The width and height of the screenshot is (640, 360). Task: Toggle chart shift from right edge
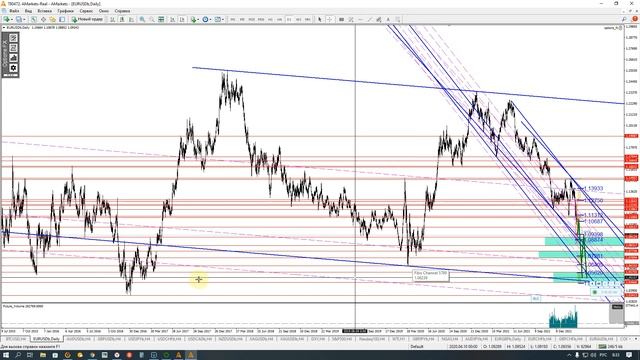point(182,19)
